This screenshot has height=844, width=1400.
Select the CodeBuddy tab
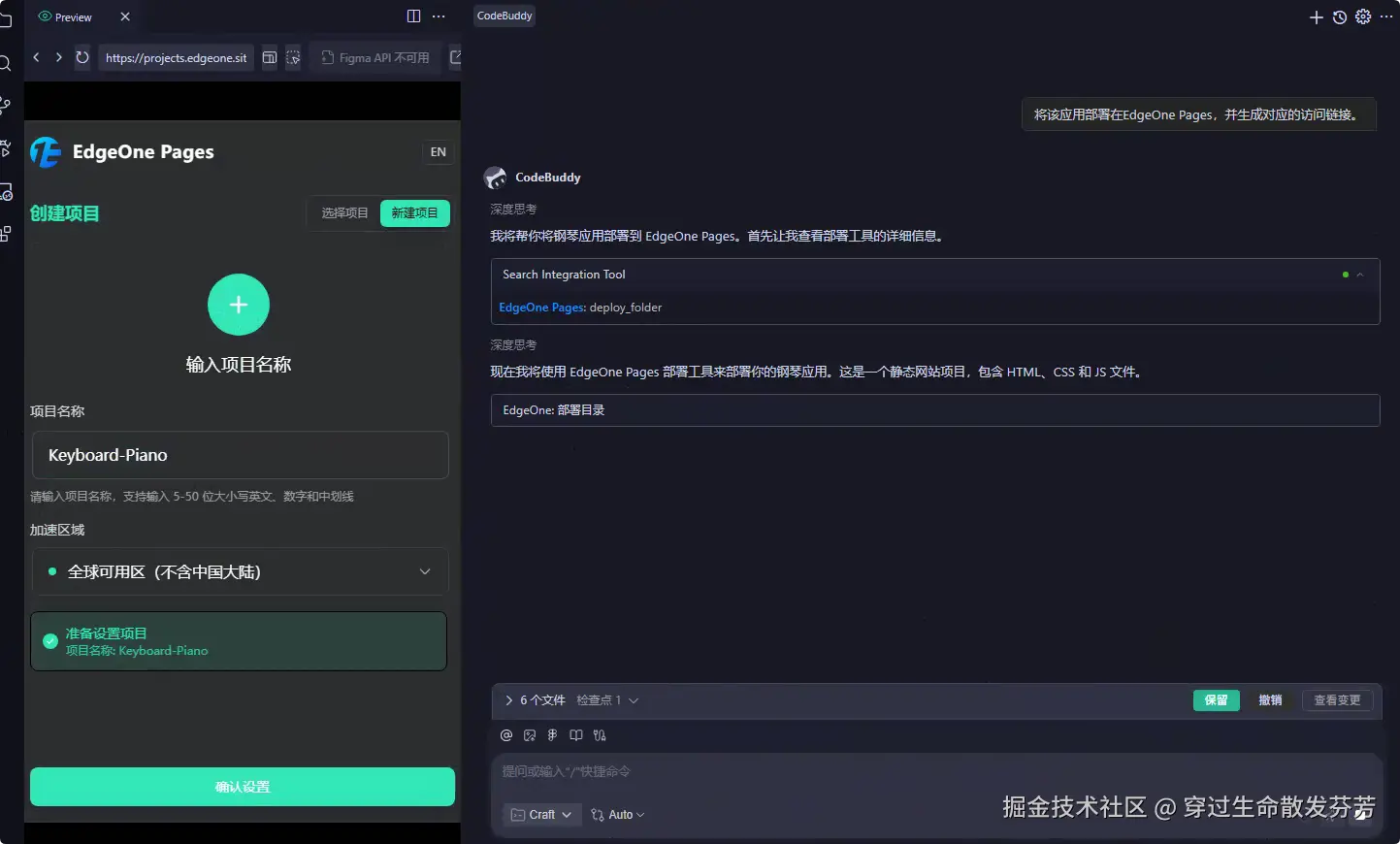tap(505, 16)
